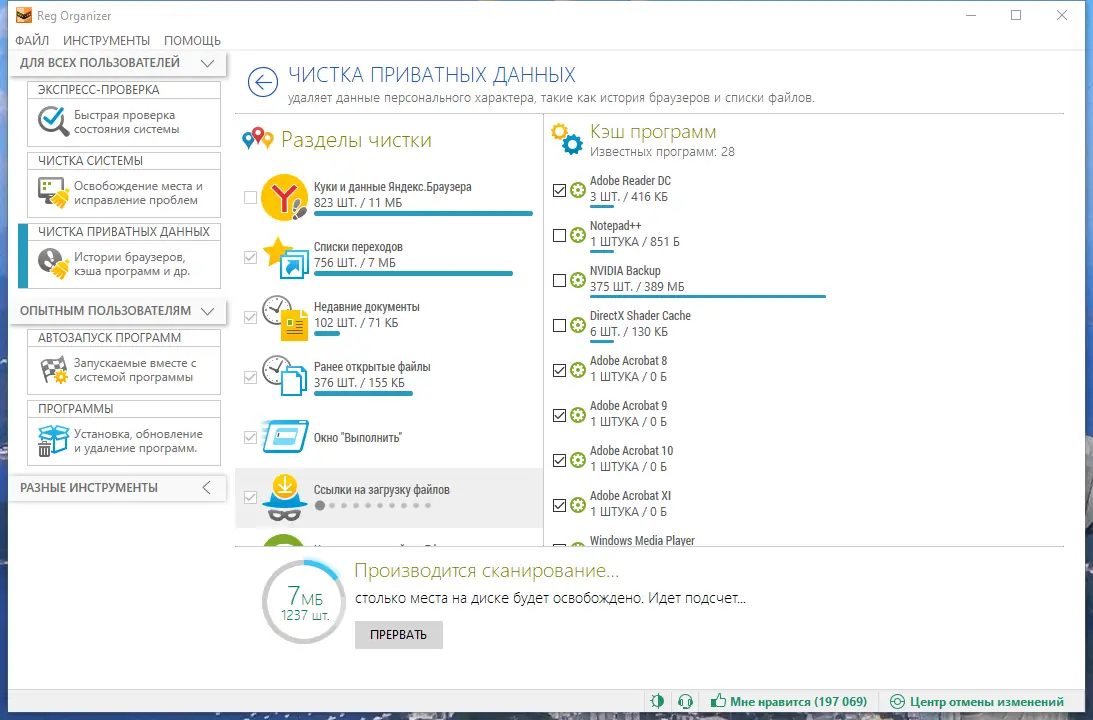Image resolution: width=1093 pixels, height=720 pixels.
Task: Click the recent documents clock icon
Action: point(284,318)
